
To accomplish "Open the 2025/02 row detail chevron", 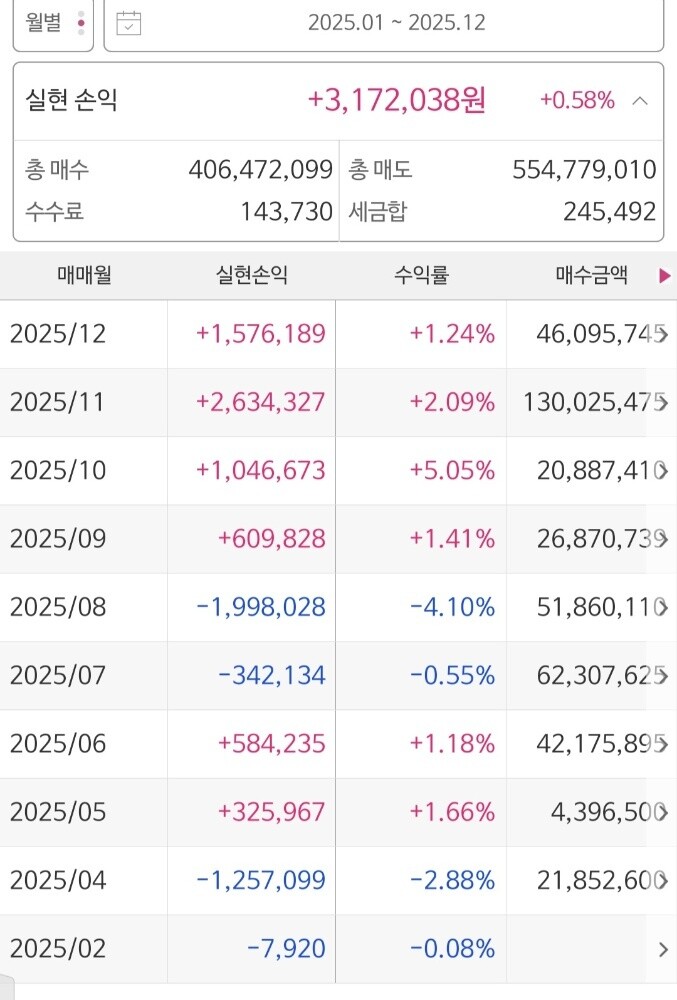I will pos(664,949).
